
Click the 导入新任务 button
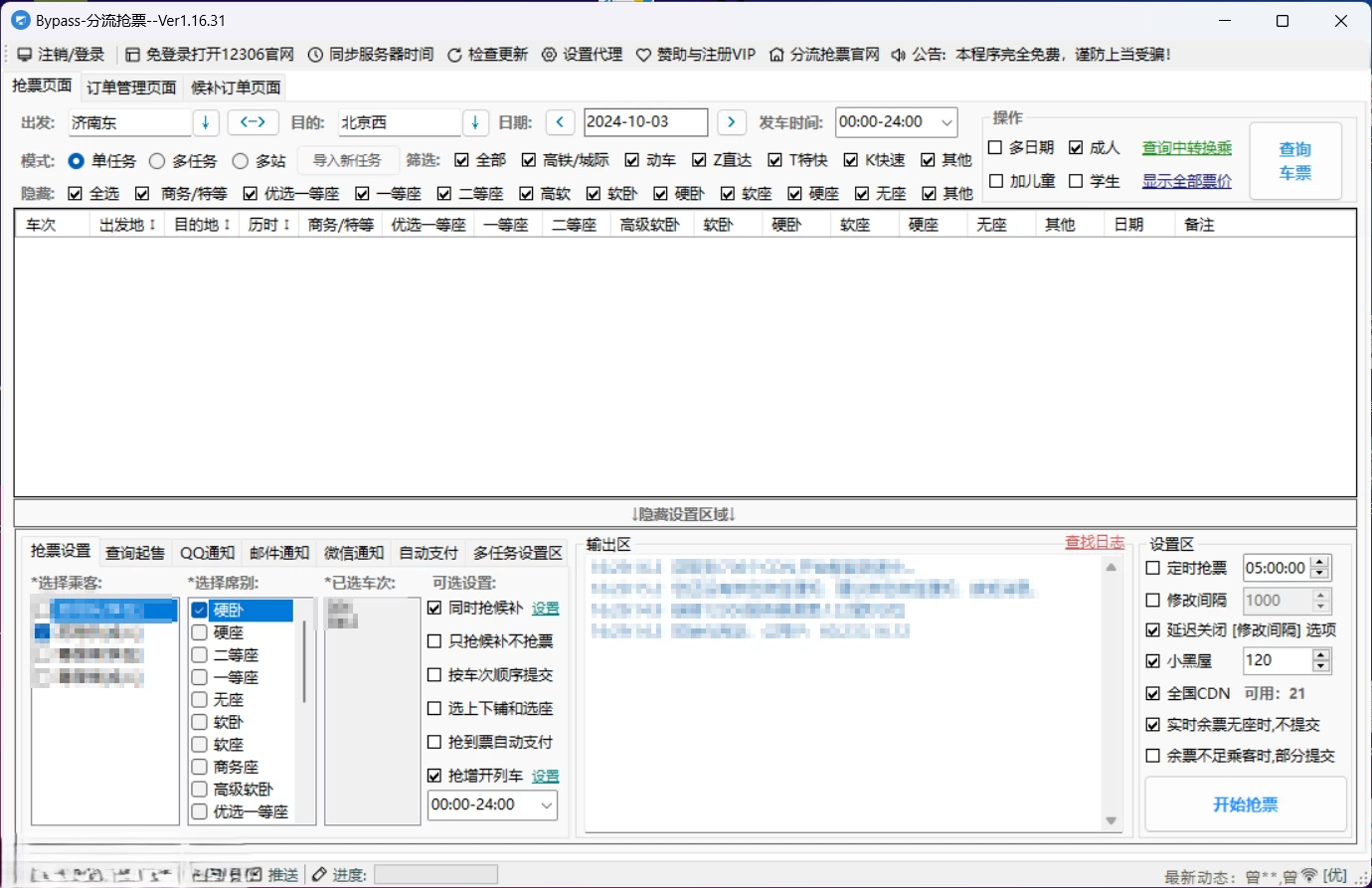pyautogui.click(x=347, y=160)
